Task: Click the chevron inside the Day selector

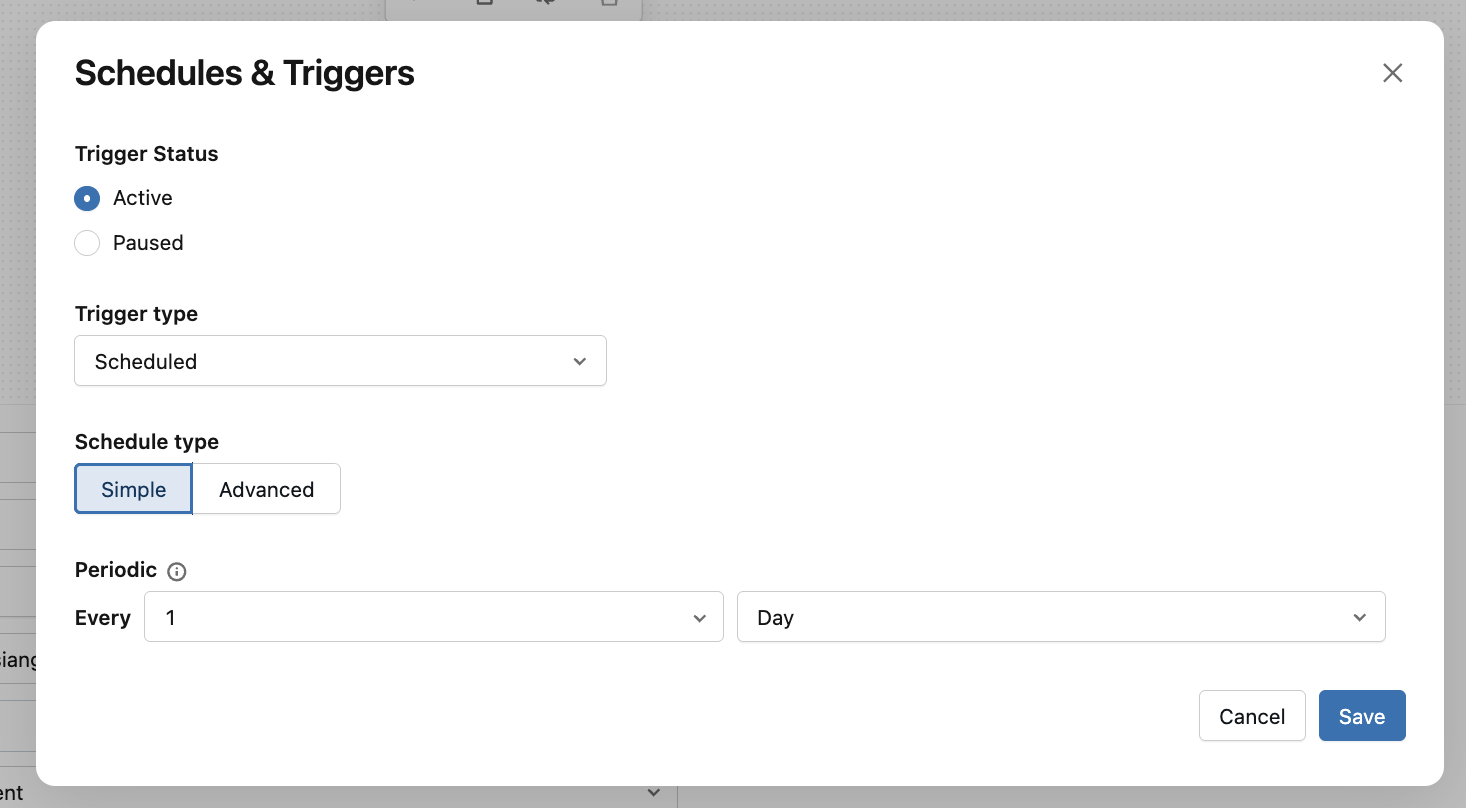Action: (1359, 617)
